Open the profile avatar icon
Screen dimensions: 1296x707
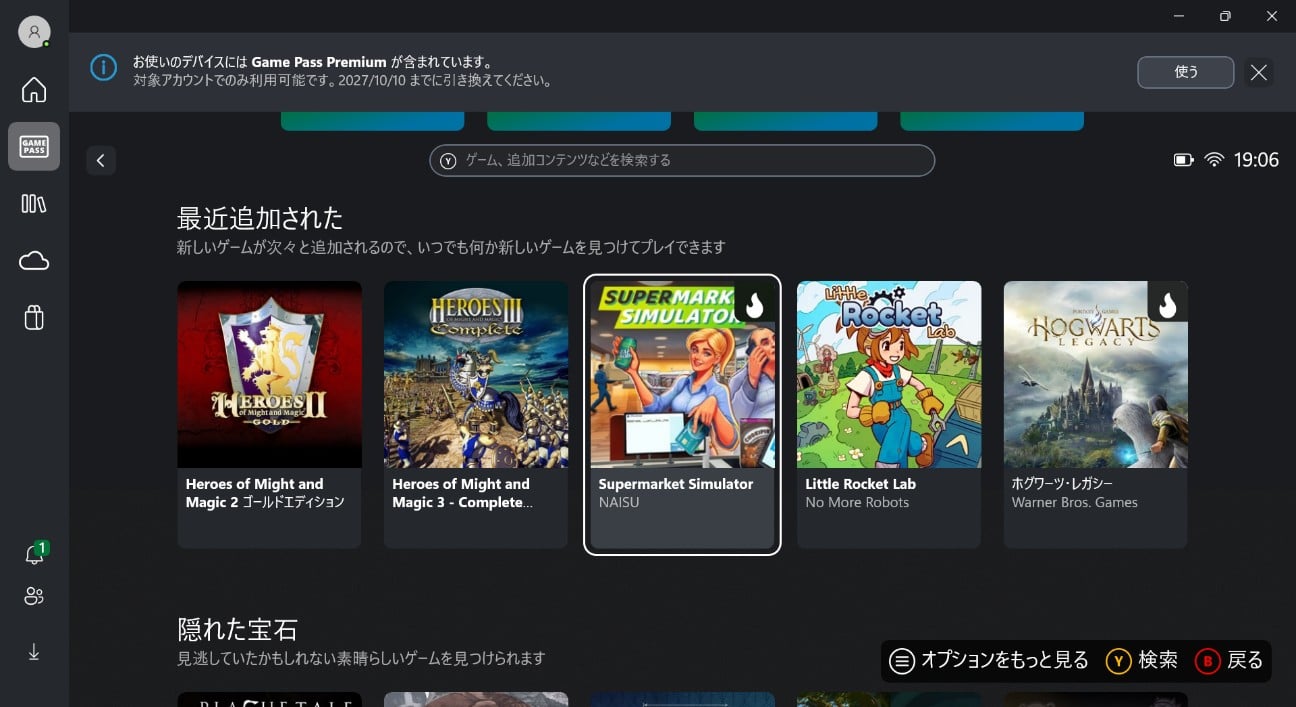34,32
